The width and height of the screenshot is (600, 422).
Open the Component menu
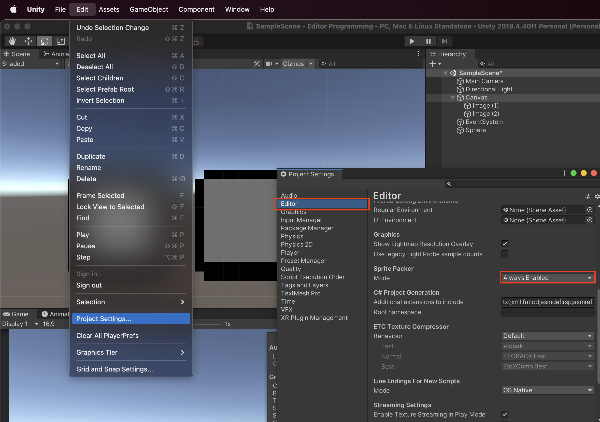tap(196, 9)
